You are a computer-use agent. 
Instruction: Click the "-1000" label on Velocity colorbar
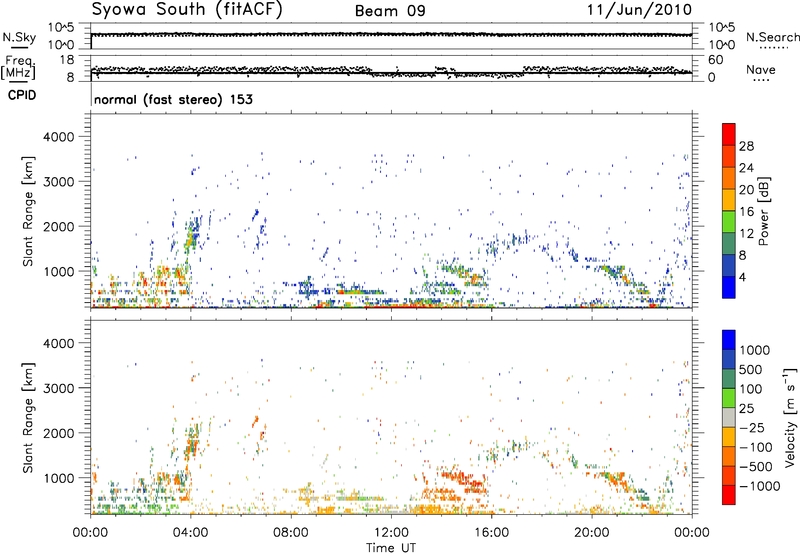pyautogui.click(x=759, y=486)
